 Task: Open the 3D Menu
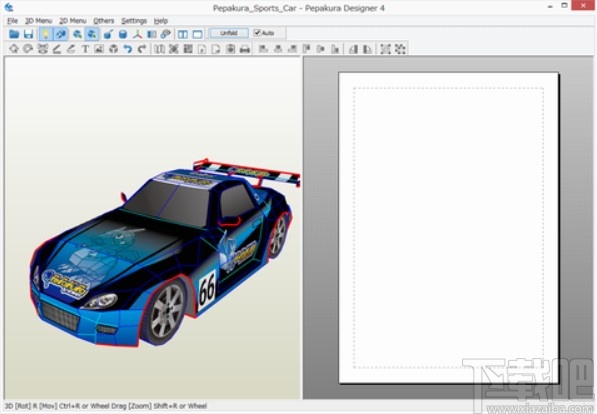[38, 21]
